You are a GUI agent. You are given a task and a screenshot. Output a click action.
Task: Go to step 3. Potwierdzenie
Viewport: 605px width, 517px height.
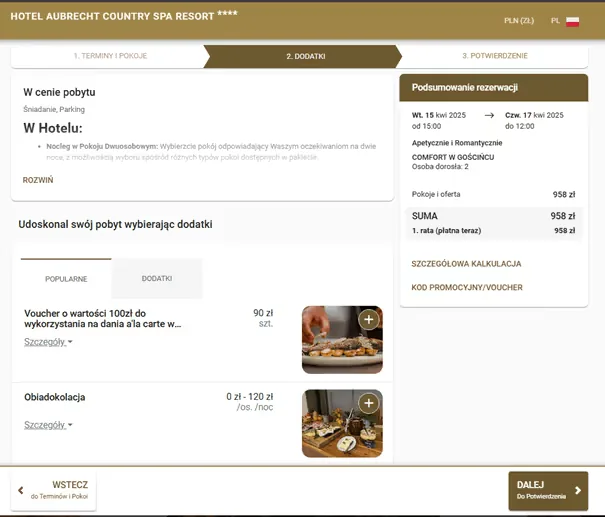tap(495, 56)
